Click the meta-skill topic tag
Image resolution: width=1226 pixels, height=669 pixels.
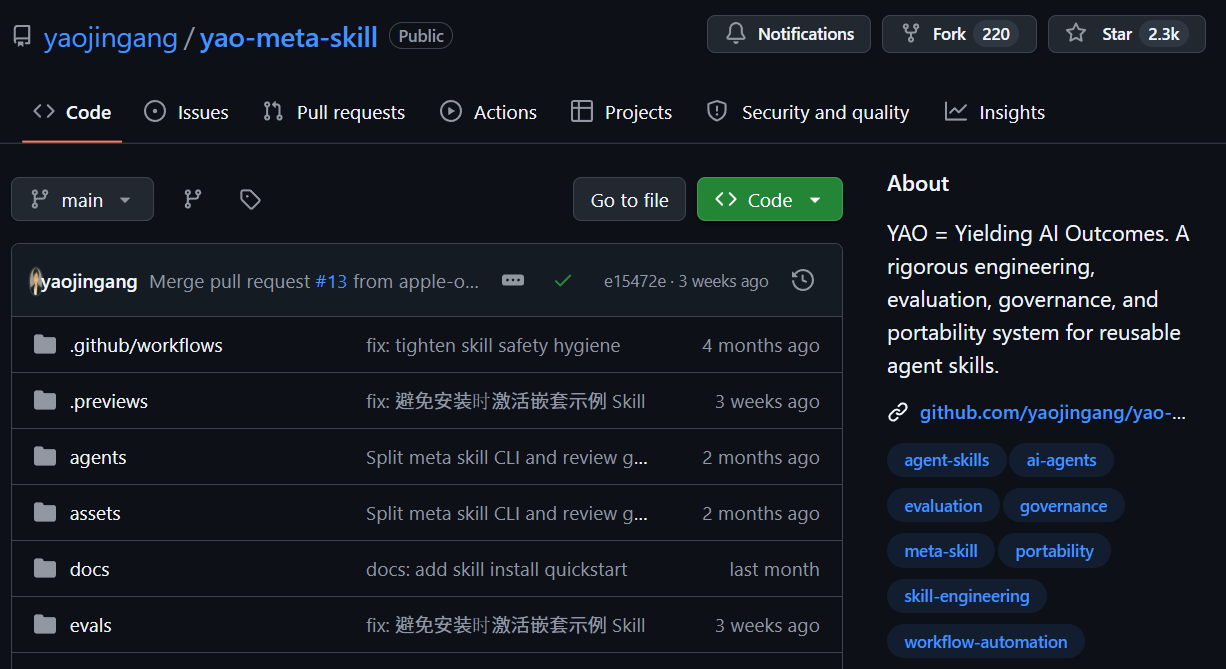pos(941,551)
